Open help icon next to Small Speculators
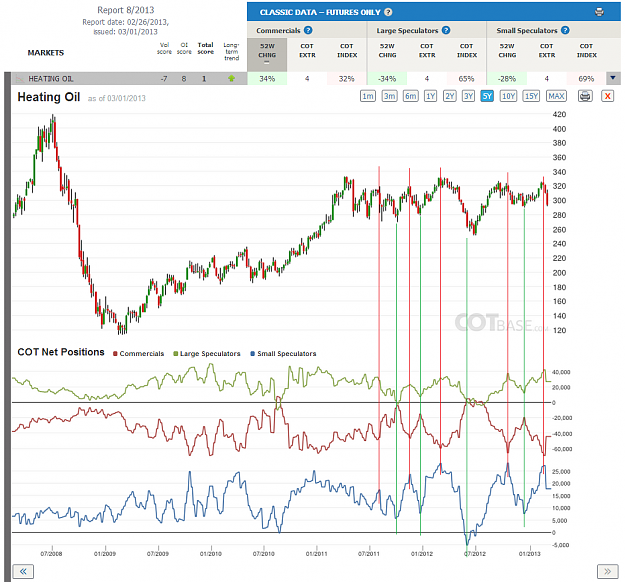 565,30
